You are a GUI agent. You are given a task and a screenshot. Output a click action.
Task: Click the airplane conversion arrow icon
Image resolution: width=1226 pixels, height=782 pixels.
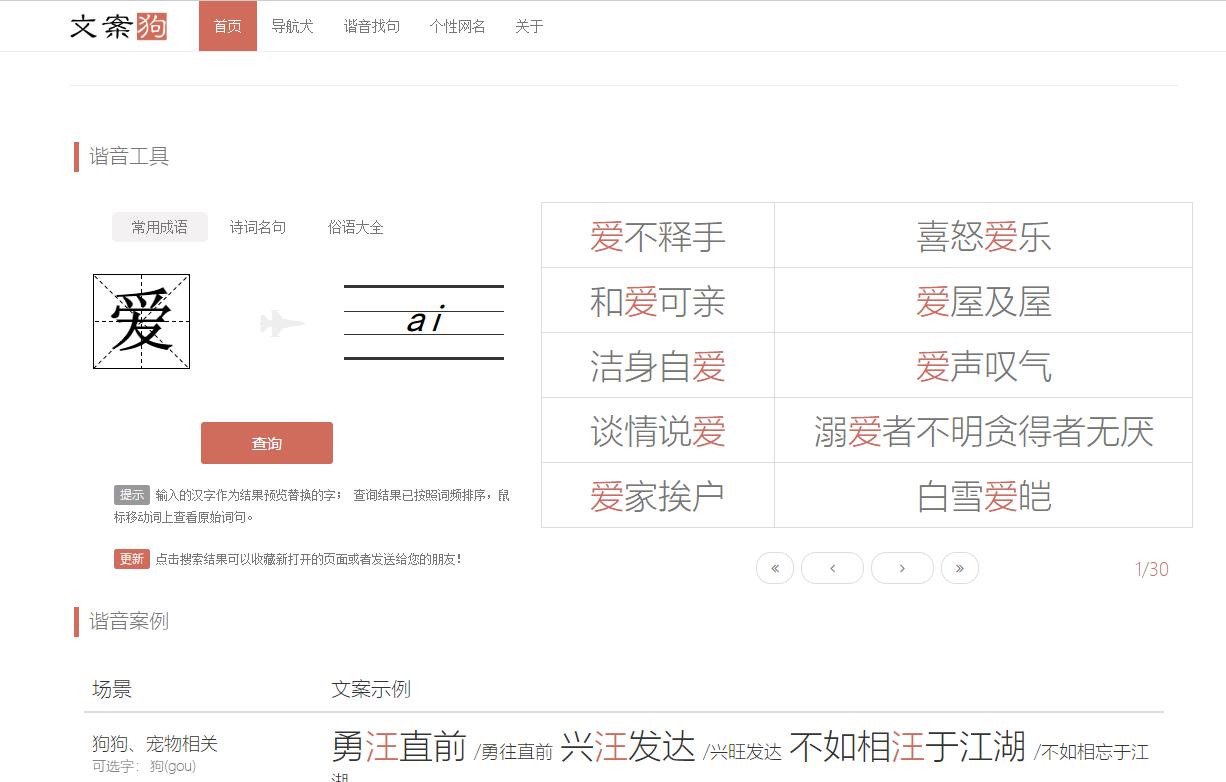point(281,322)
